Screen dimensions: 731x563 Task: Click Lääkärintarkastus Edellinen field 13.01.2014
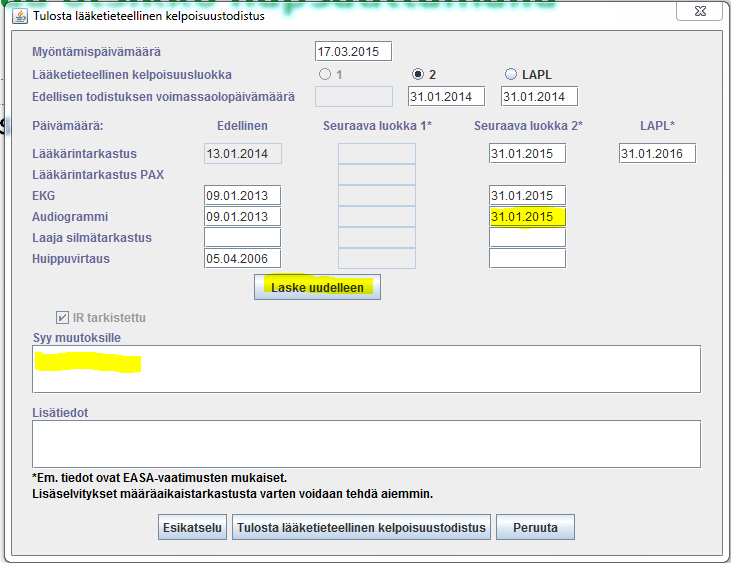(x=242, y=153)
